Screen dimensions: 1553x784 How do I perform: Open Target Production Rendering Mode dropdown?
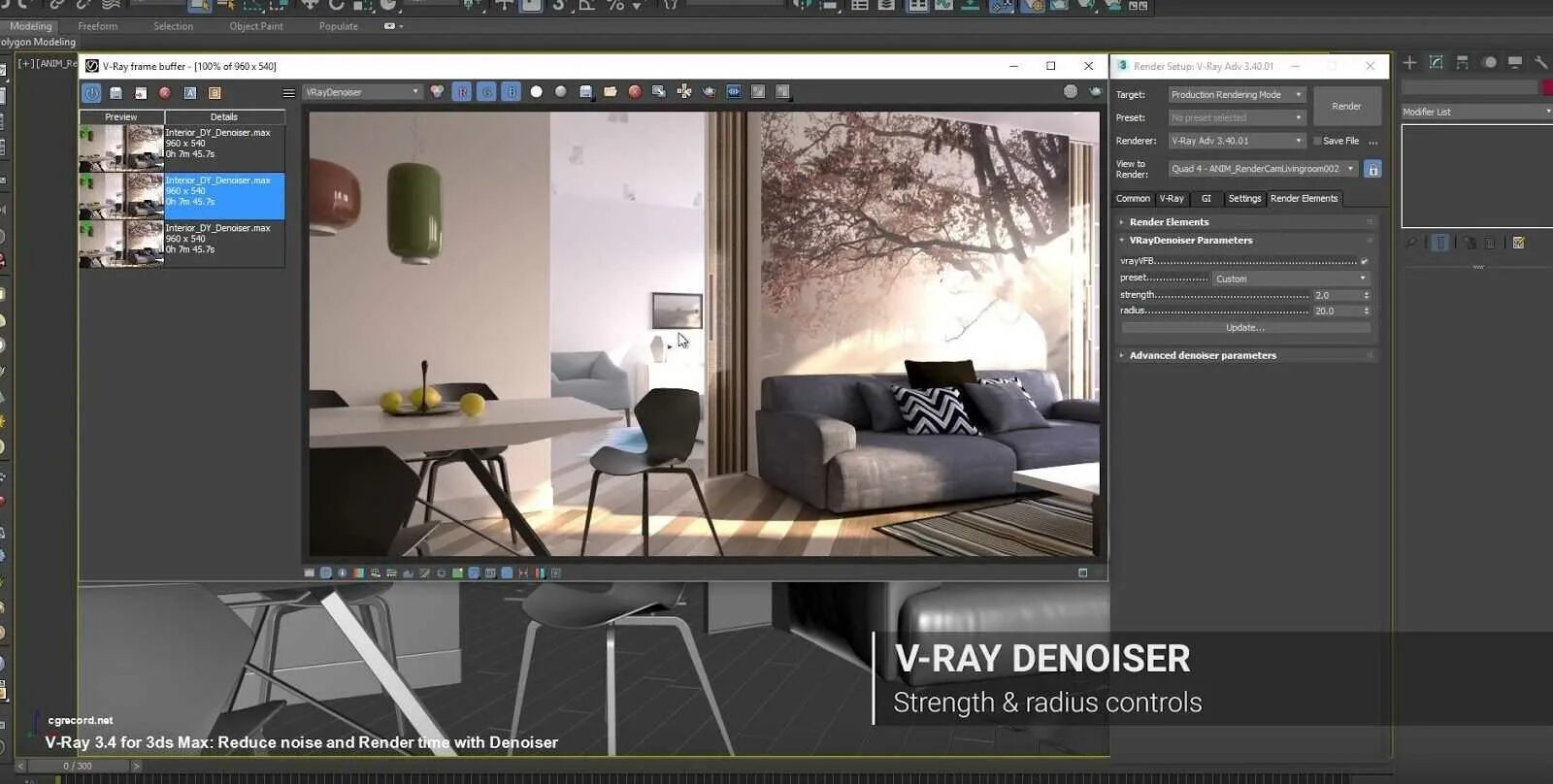1237,95
